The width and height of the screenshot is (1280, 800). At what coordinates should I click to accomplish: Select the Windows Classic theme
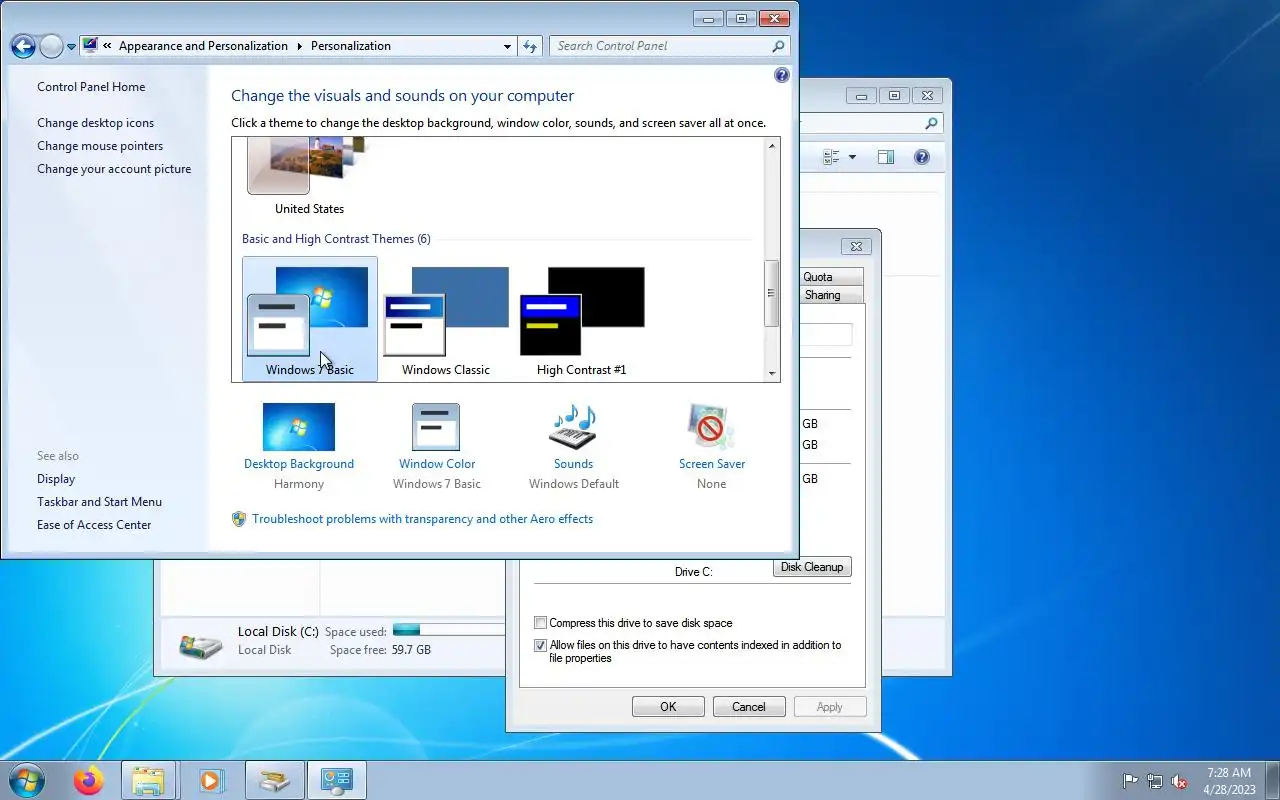446,319
